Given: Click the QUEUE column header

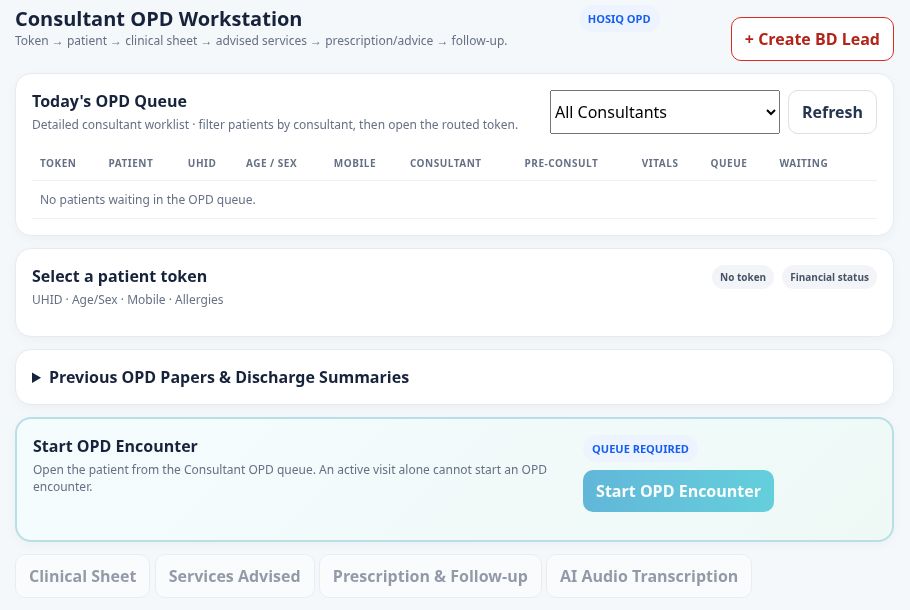Looking at the screenshot, I should tap(728, 163).
